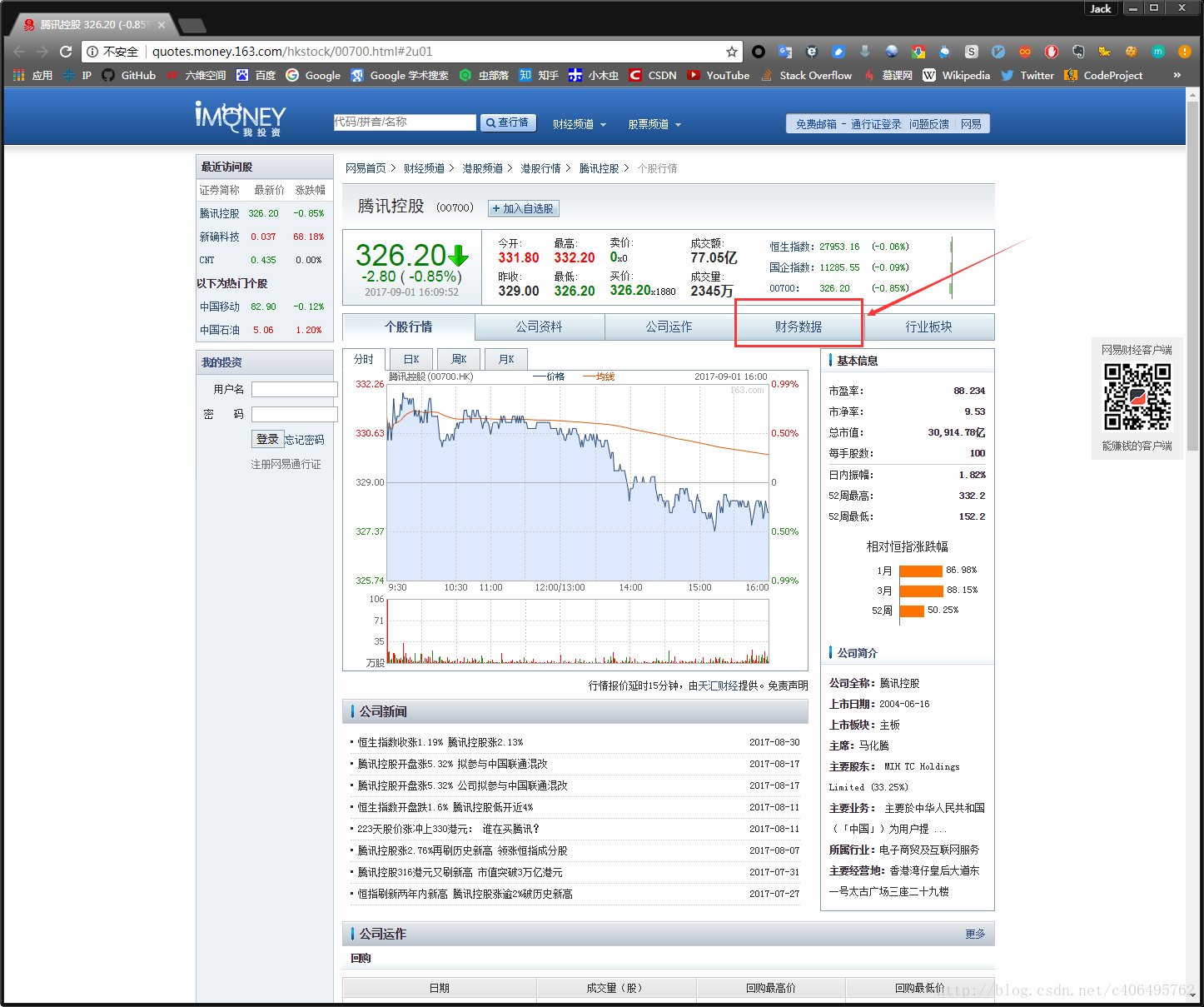Open 中国石油 in hot stocks list
Image resolution: width=1204 pixels, height=1007 pixels.
(220, 330)
